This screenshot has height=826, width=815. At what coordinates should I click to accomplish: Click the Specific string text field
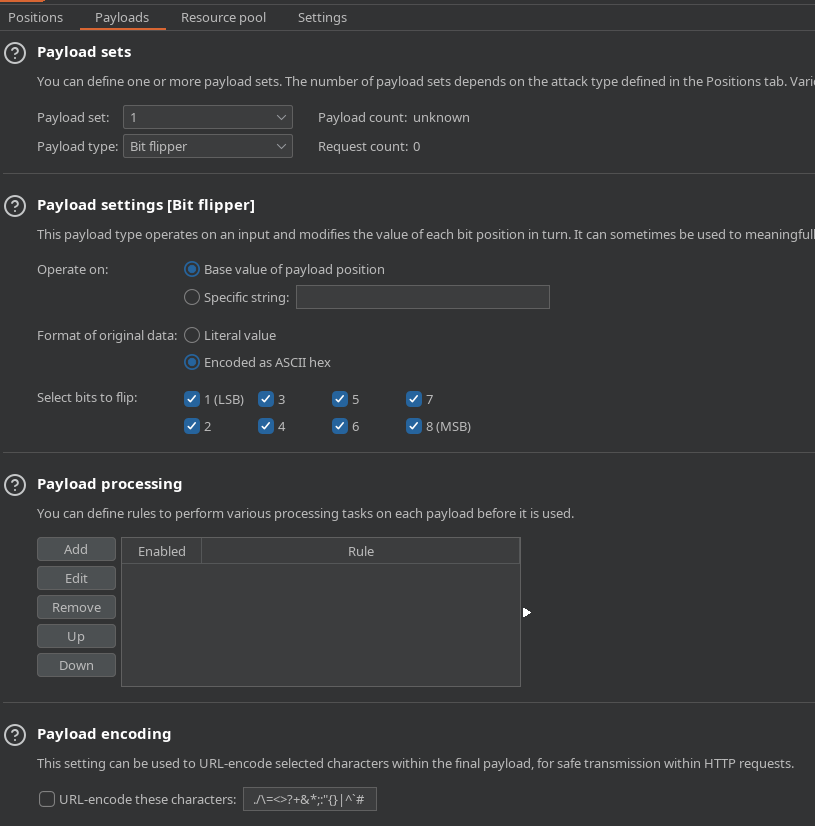click(422, 297)
